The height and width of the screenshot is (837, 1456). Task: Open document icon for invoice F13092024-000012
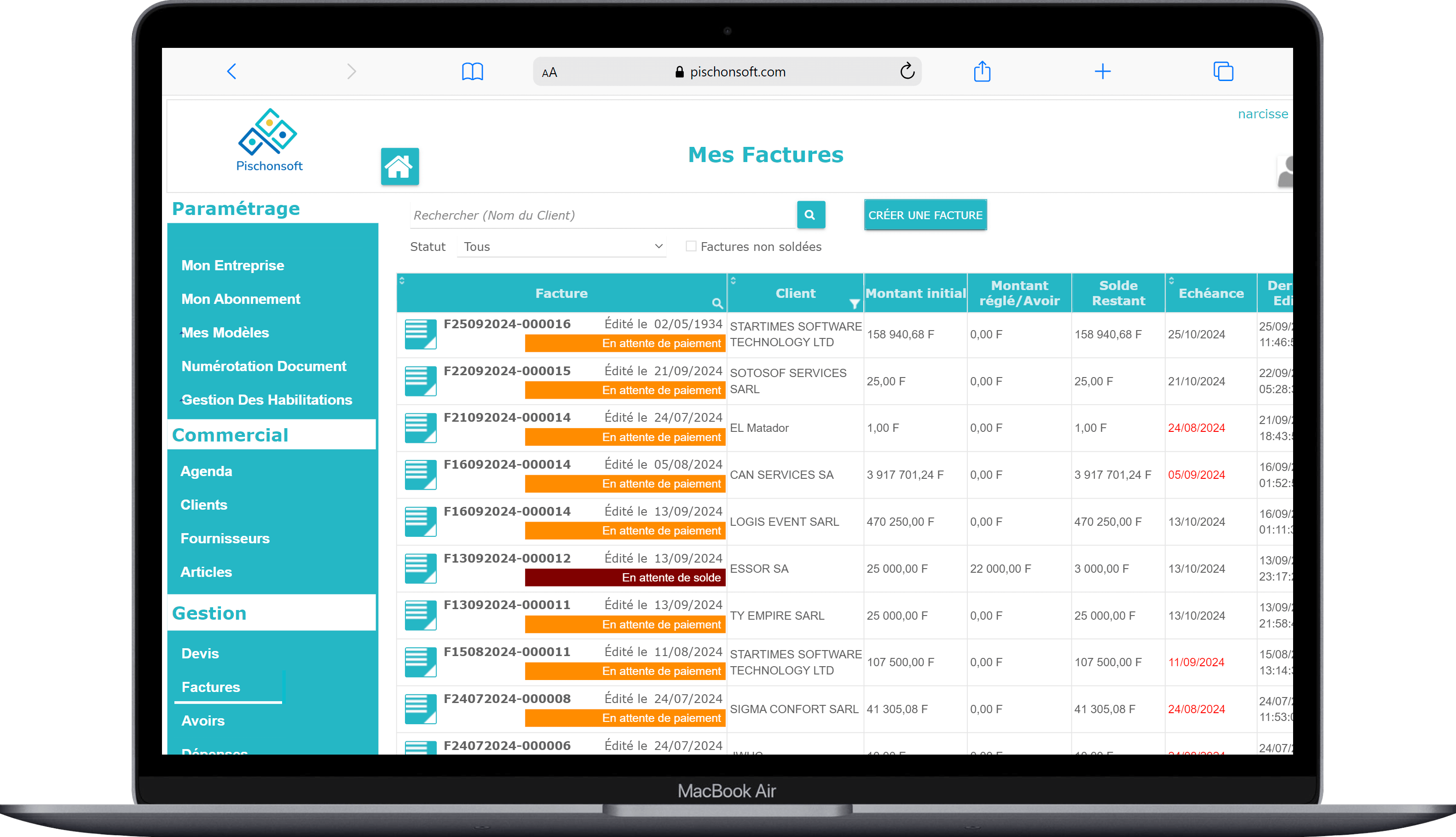point(420,568)
